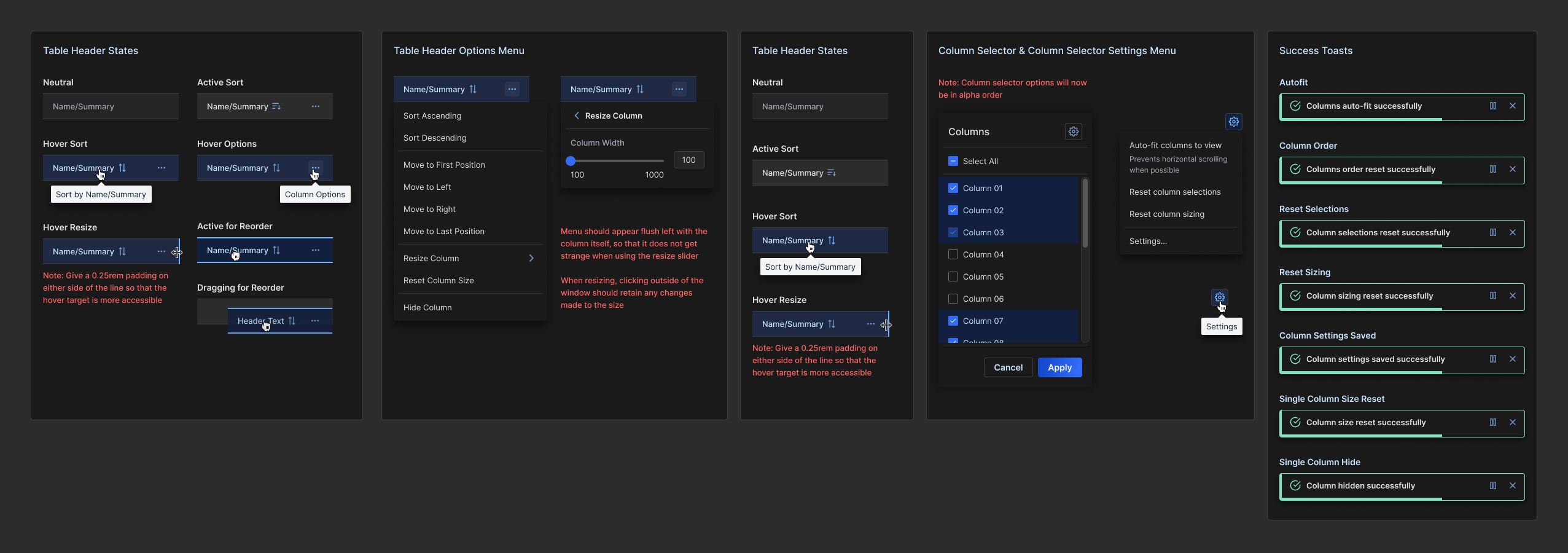Image resolution: width=1568 pixels, height=553 pixels.
Task: Uncheck the Column 07 checkbox
Action: [953, 321]
